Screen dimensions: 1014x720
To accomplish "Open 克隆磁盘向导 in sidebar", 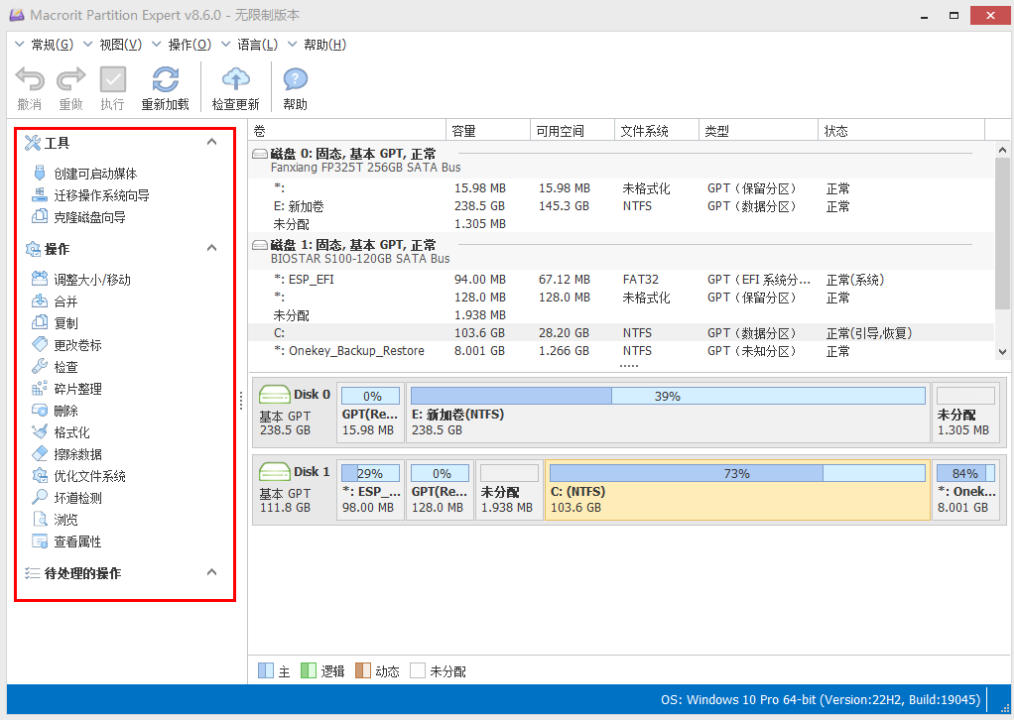I will pyautogui.click(x=89, y=217).
